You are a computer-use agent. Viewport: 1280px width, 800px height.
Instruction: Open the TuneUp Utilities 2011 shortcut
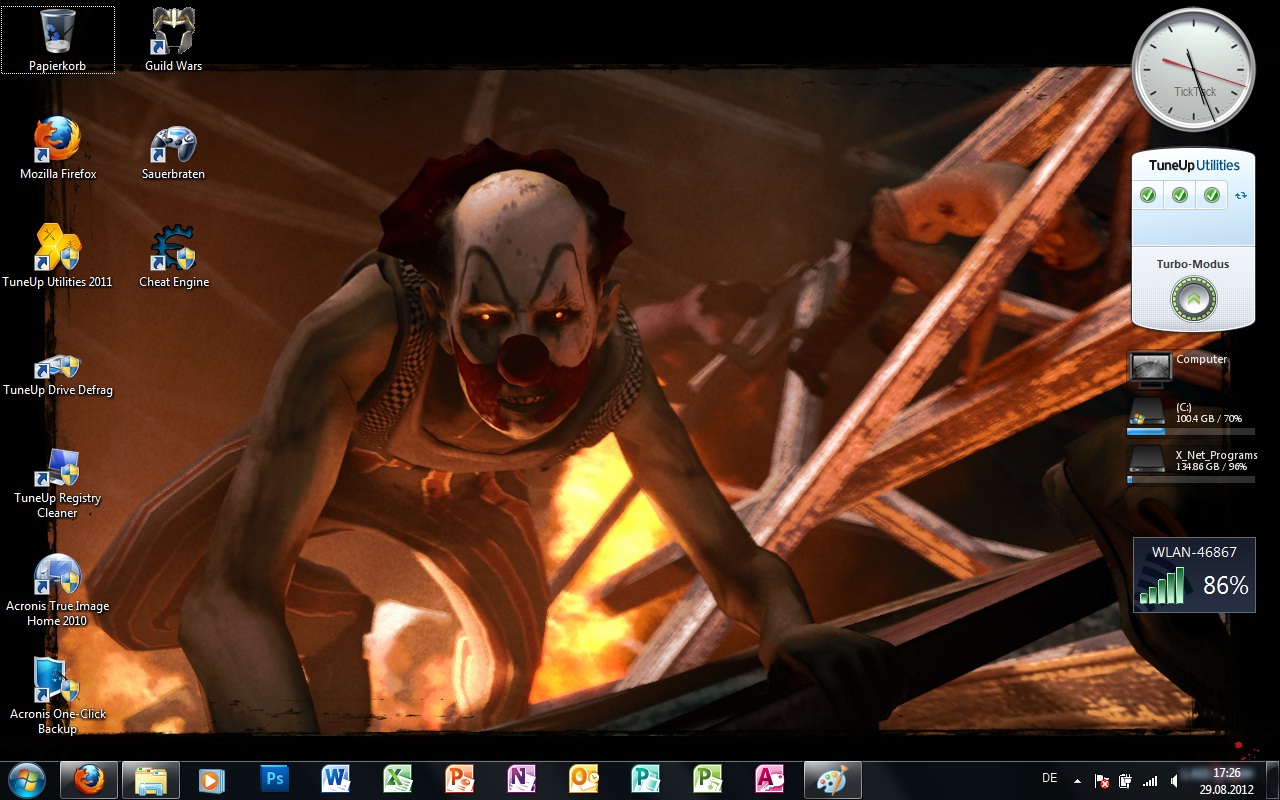point(57,256)
